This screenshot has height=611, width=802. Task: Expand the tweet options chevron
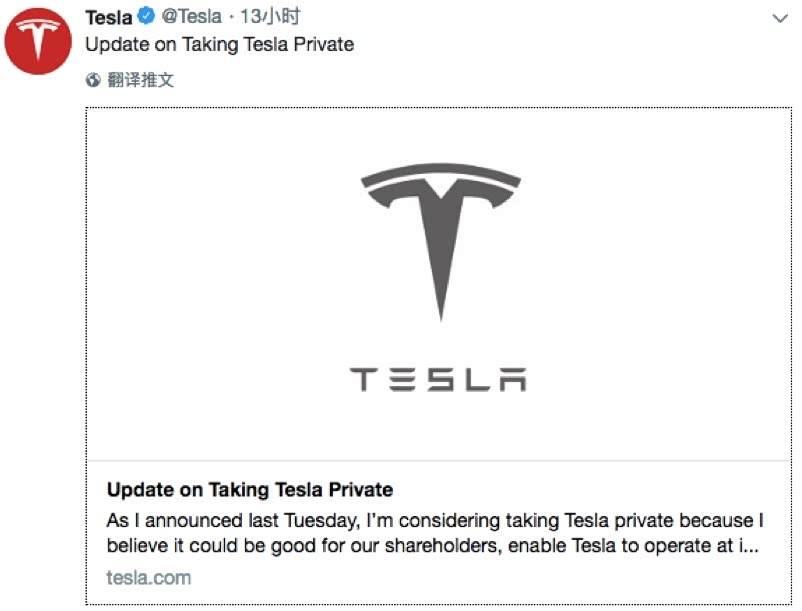[x=780, y=19]
